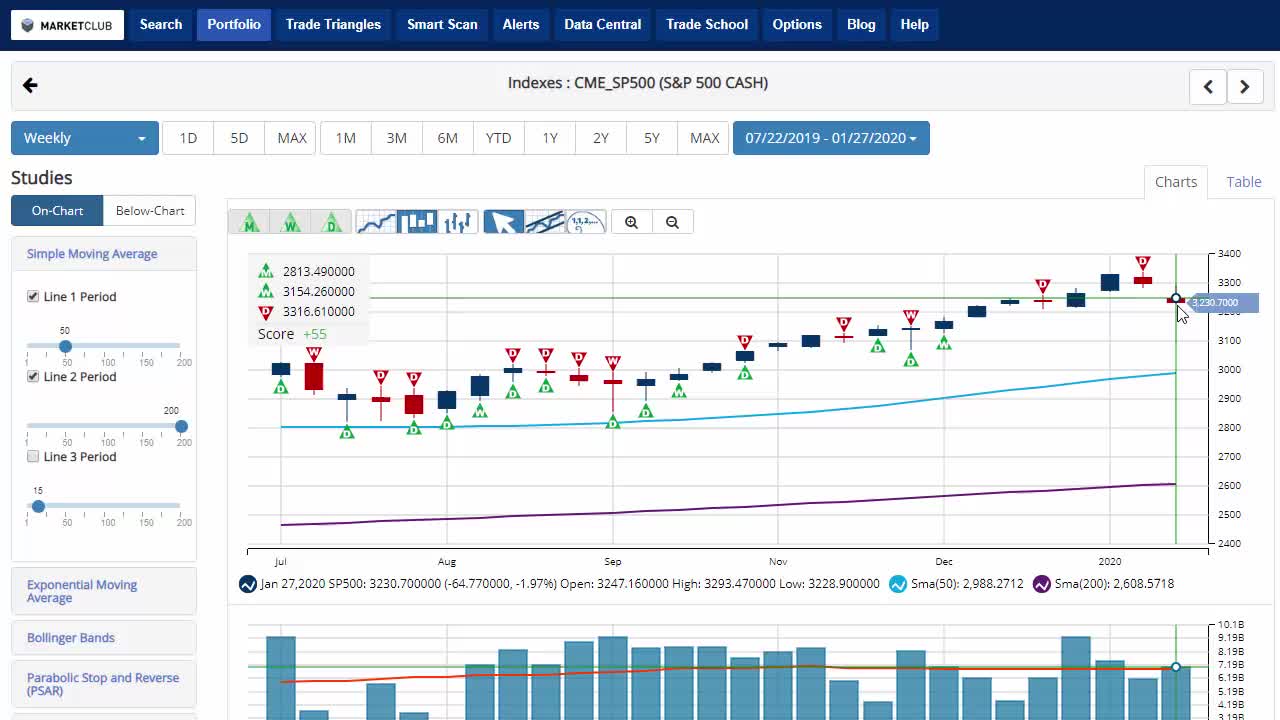Toggle the Line 1 Period checkbox
This screenshot has height=720, width=1280.
coord(33,296)
